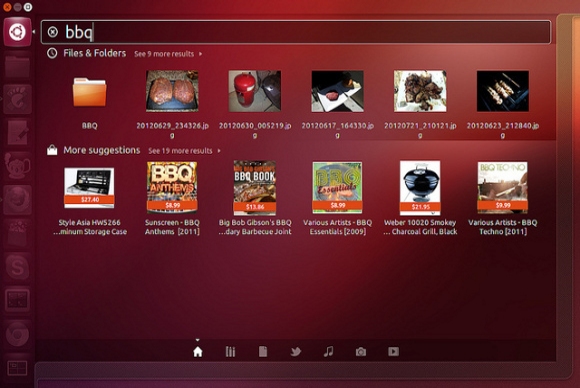
Task: Switch to the Photos lens
Action: point(361,352)
